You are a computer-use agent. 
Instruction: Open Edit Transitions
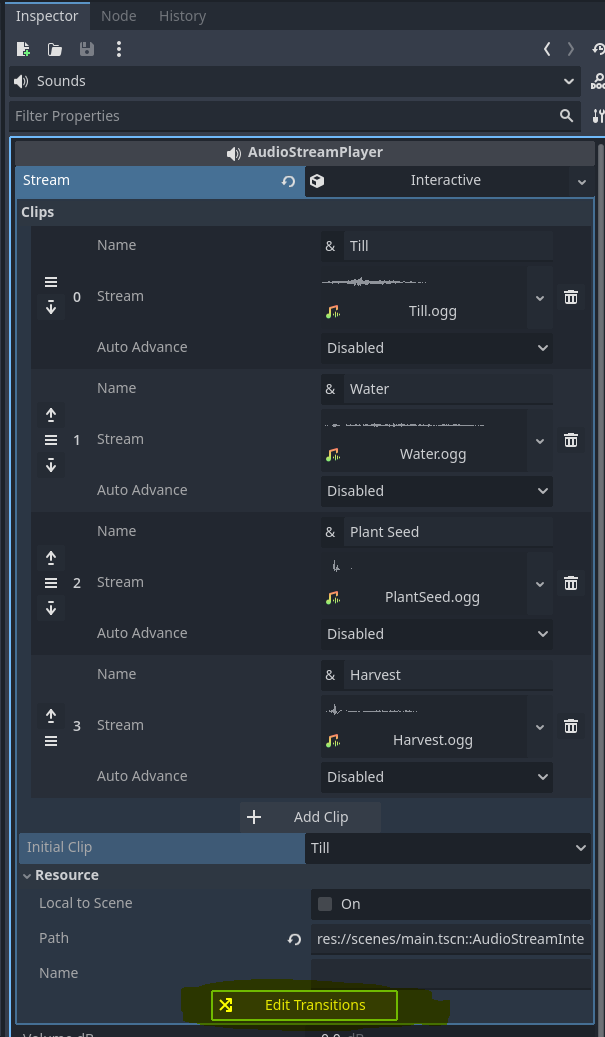pyautogui.click(x=303, y=1004)
